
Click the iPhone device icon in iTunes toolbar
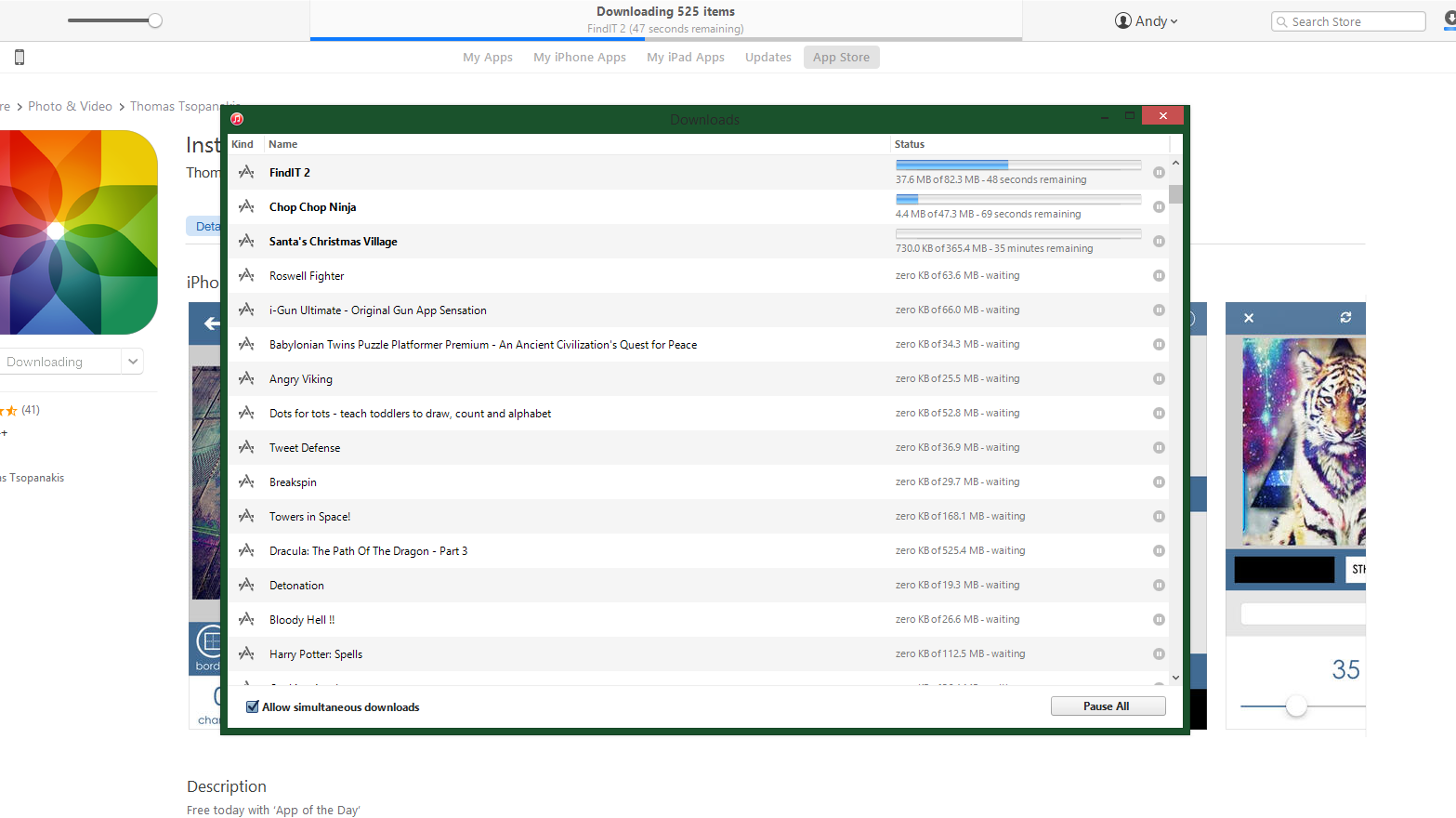[20, 58]
